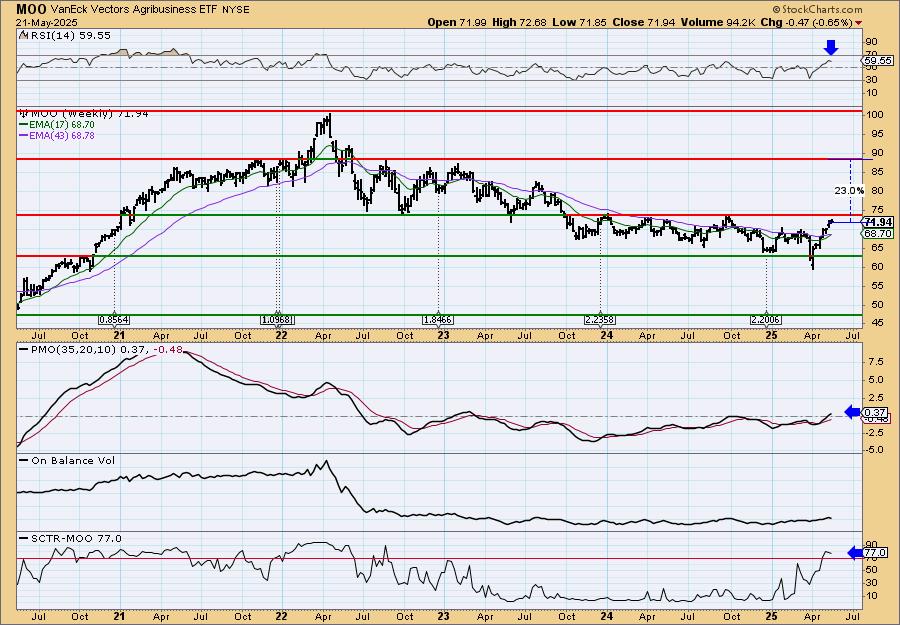Click the On Balance Vol panel label
This screenshot has height=625, width=900.
[72, 460]
